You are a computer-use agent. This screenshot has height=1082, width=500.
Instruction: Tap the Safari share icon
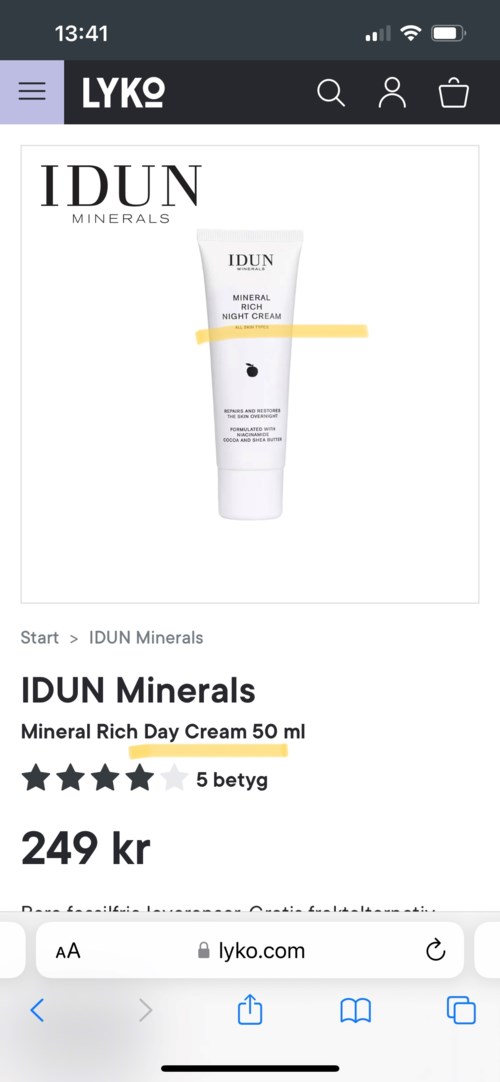[250, 1010]
